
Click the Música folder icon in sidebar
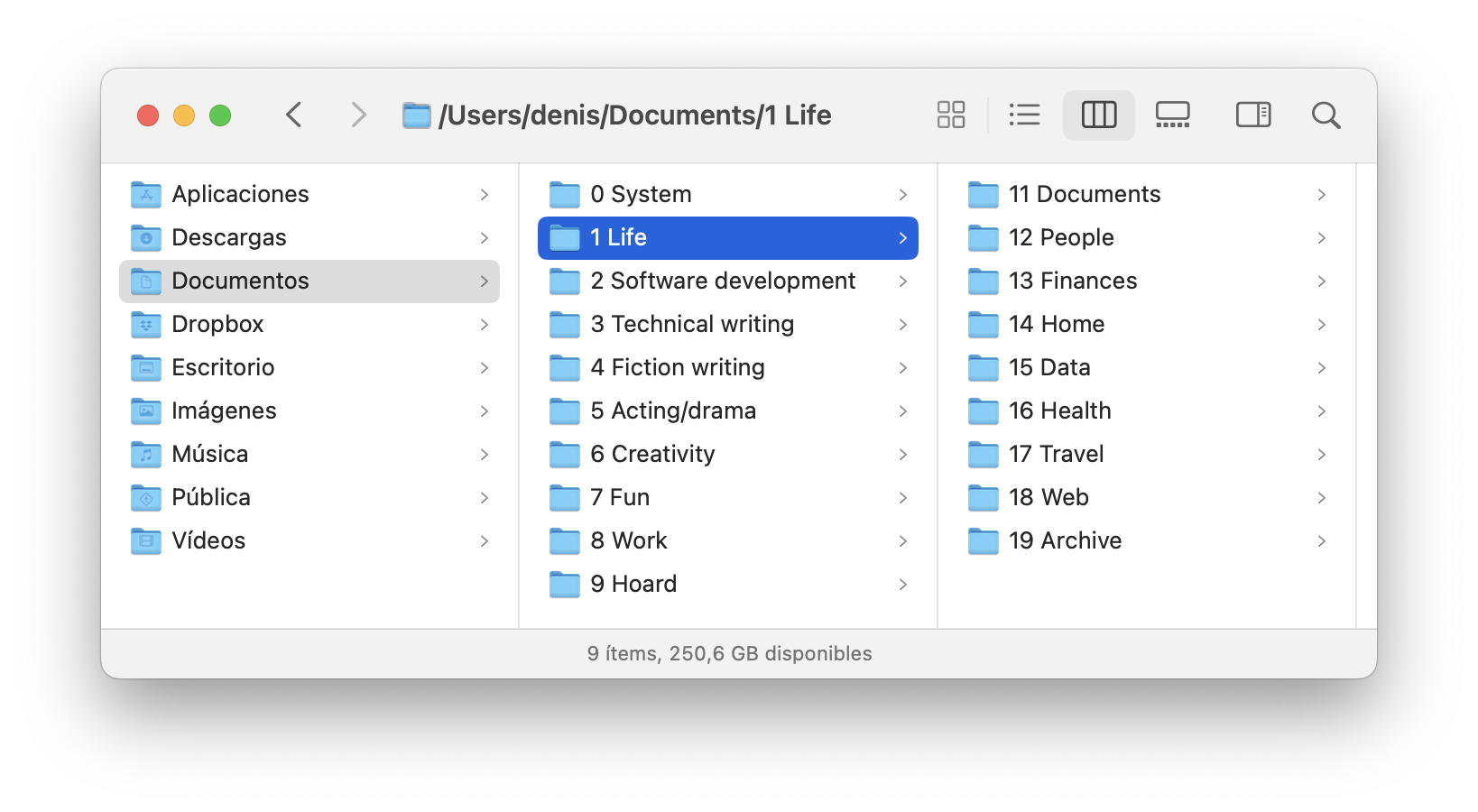[x=146, y=454]
